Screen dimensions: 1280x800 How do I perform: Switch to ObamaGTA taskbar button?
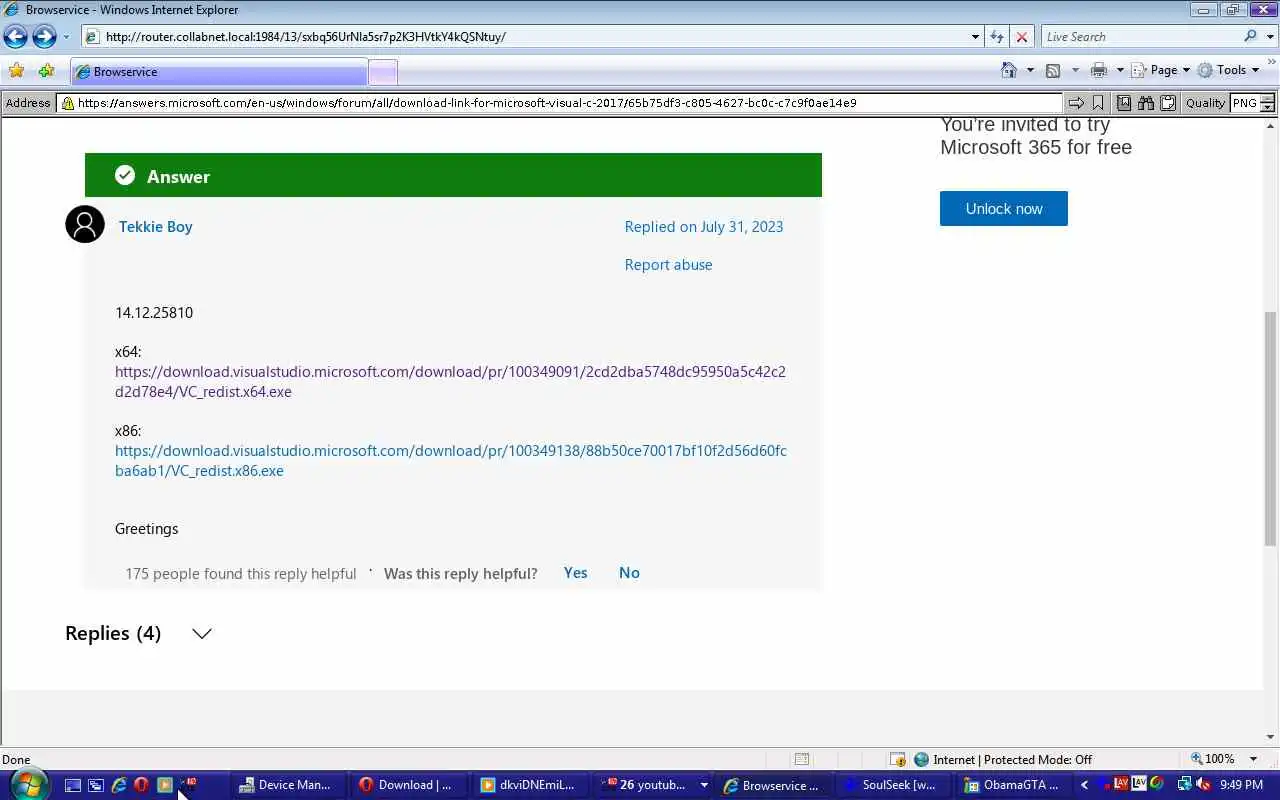(x=1014, y=785)
